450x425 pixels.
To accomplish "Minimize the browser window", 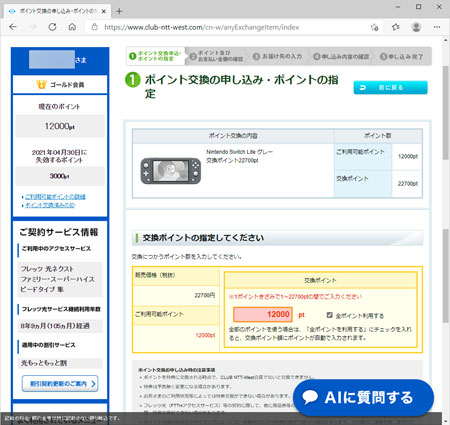I will 398,7.
